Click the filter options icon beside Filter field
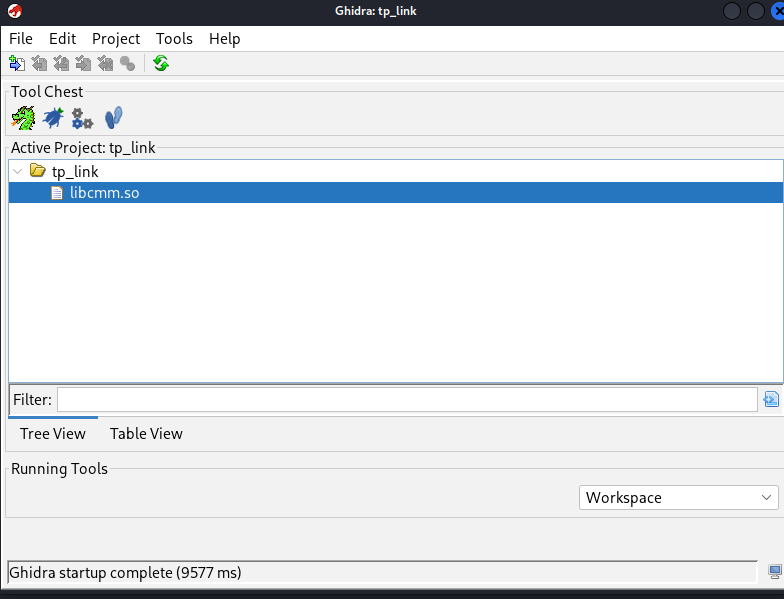The image size is (784, 599). pos(770,400)
